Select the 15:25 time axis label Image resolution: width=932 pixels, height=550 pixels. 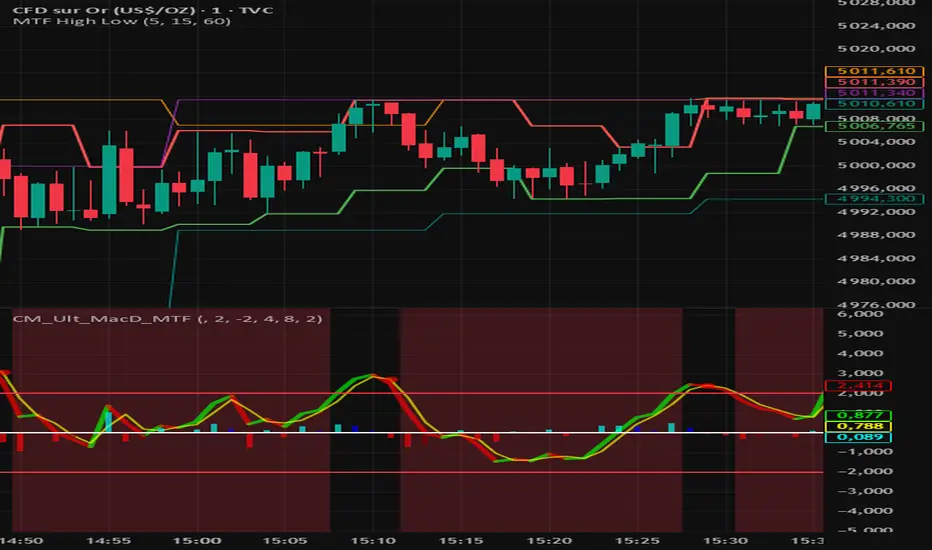point(637,541)
